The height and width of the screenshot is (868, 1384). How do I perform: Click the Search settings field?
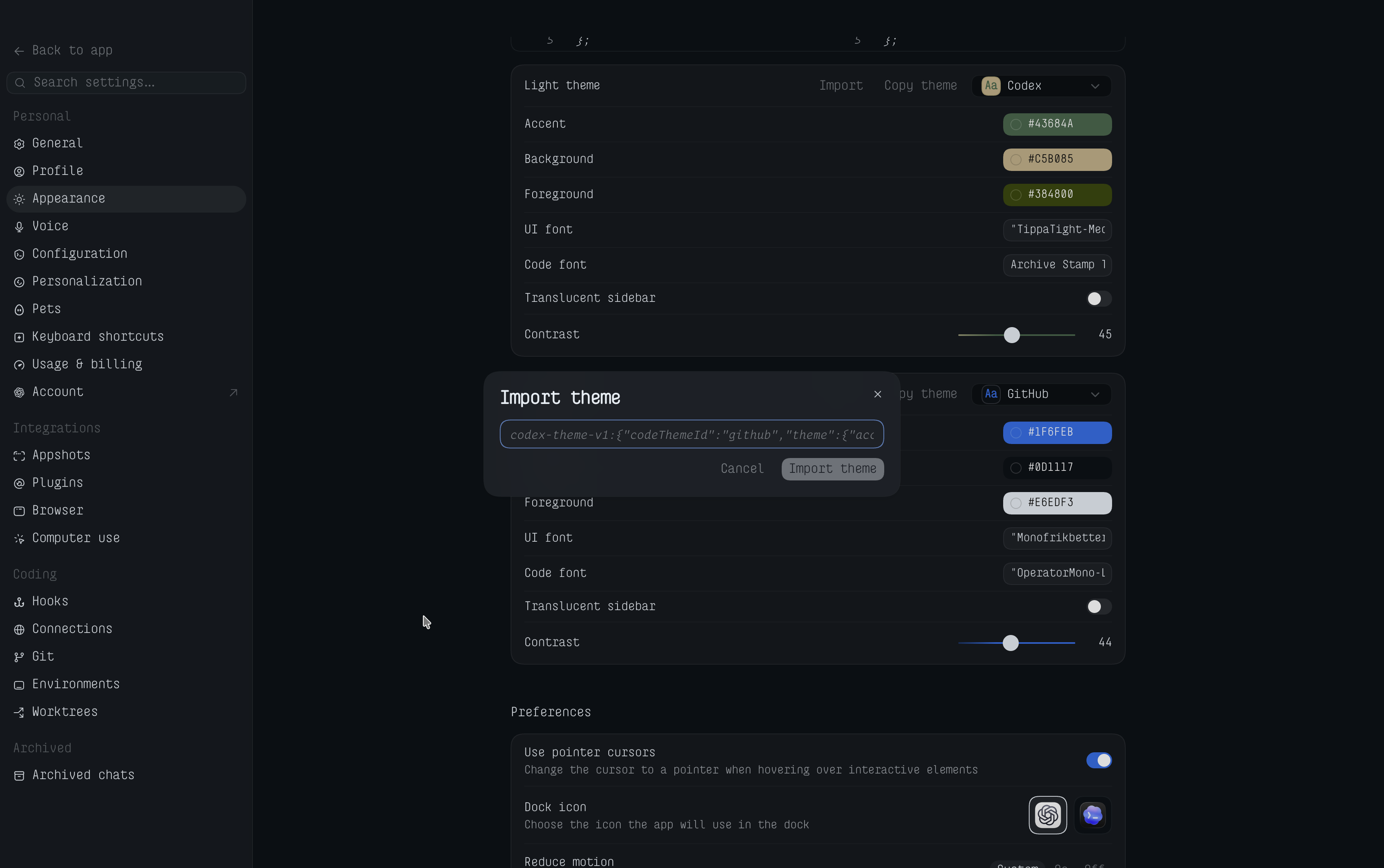(x=126, y=82)
